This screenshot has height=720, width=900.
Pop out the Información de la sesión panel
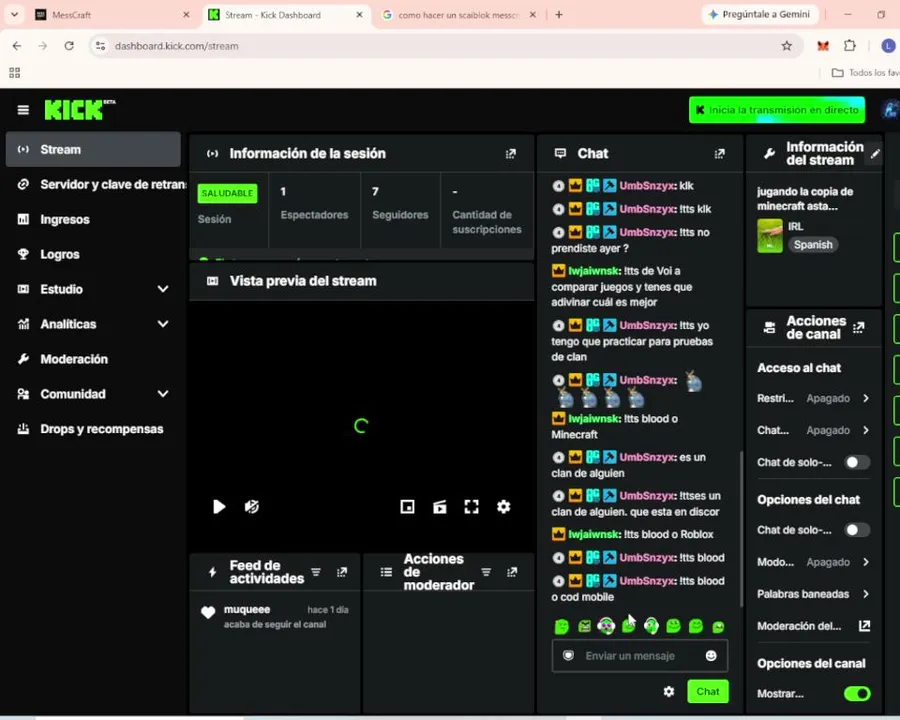(x=510, y=154)
